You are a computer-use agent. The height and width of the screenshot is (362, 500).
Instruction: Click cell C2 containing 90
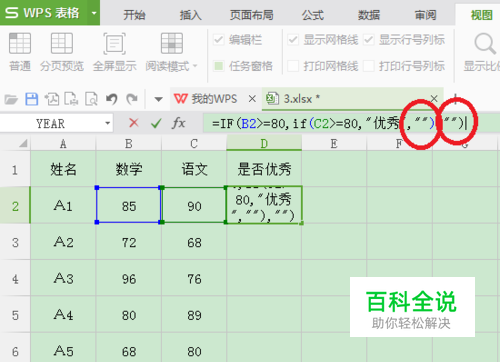pyautogui.click(x=194, y=206)
